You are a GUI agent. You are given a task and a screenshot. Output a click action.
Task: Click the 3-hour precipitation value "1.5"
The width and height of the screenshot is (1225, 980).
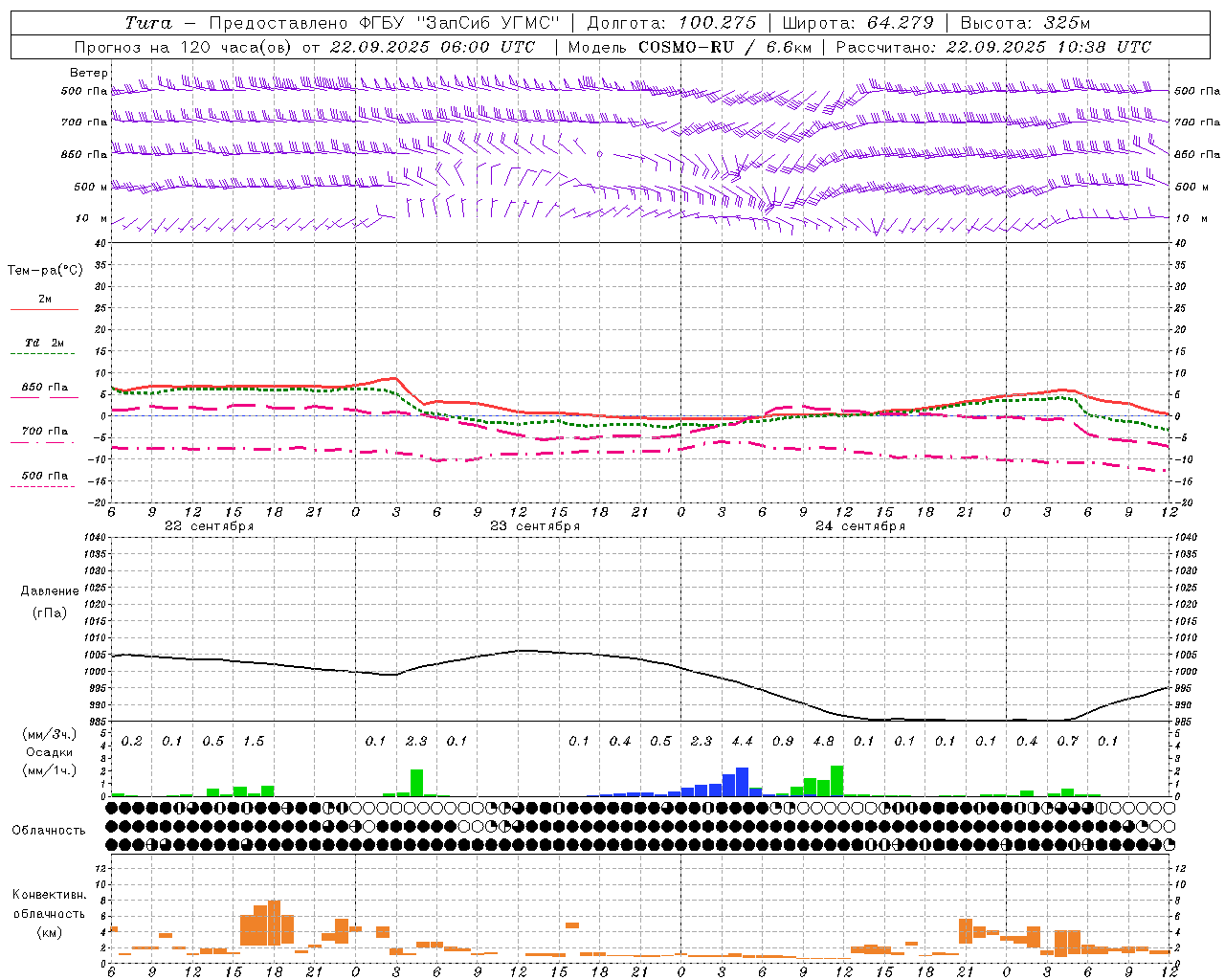[x=254, y=742]
